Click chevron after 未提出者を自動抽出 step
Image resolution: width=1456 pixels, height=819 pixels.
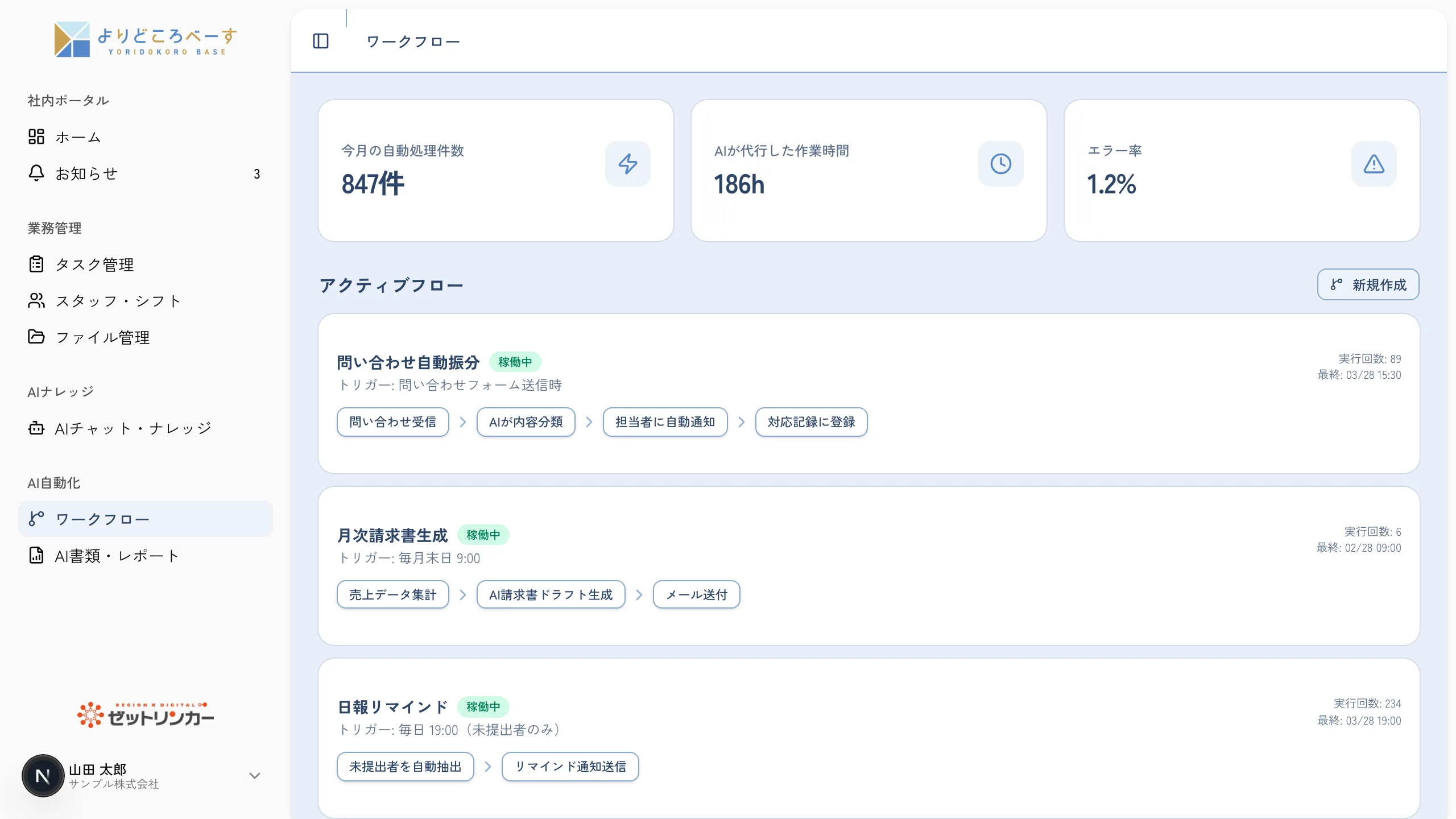(x=488, y=767)
